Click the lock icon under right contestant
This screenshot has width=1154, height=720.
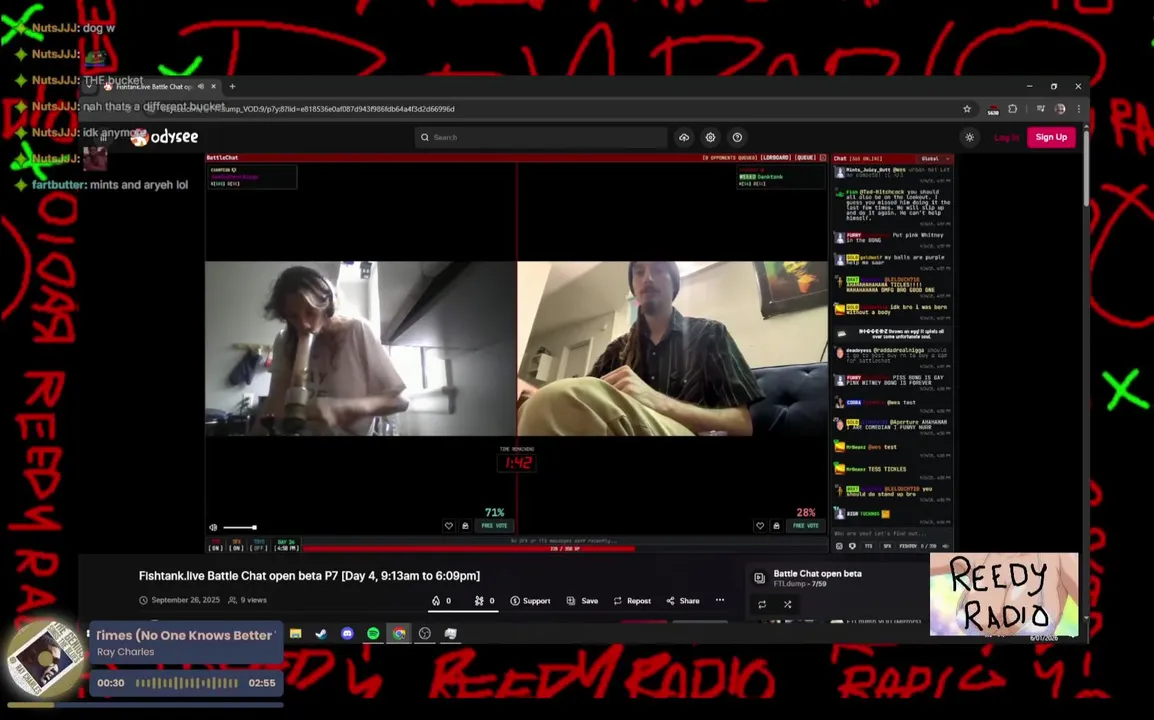coord(776,526)
